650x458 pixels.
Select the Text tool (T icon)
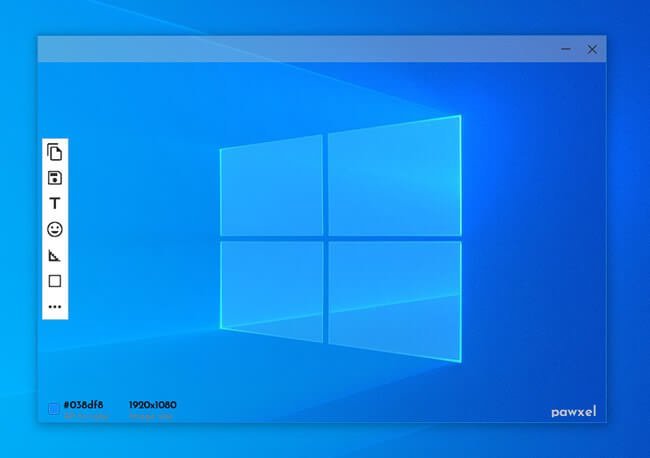tap(55, 203)
